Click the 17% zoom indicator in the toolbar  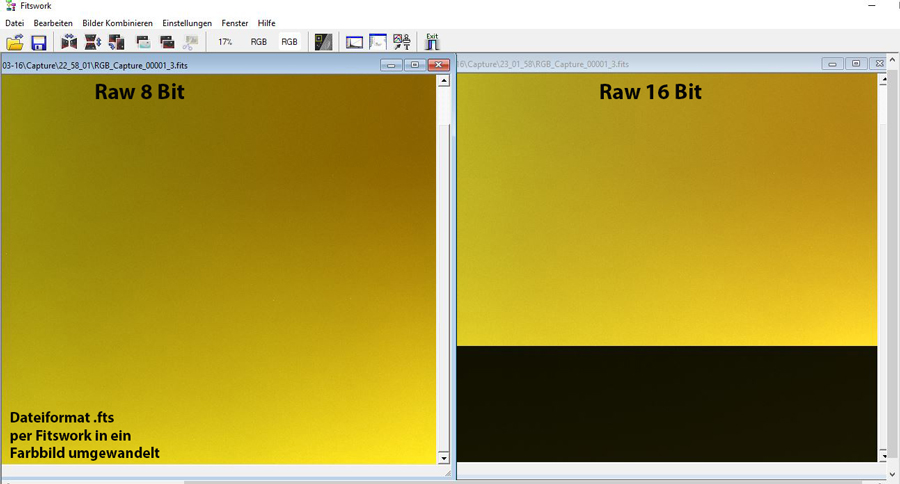[225, 42]
